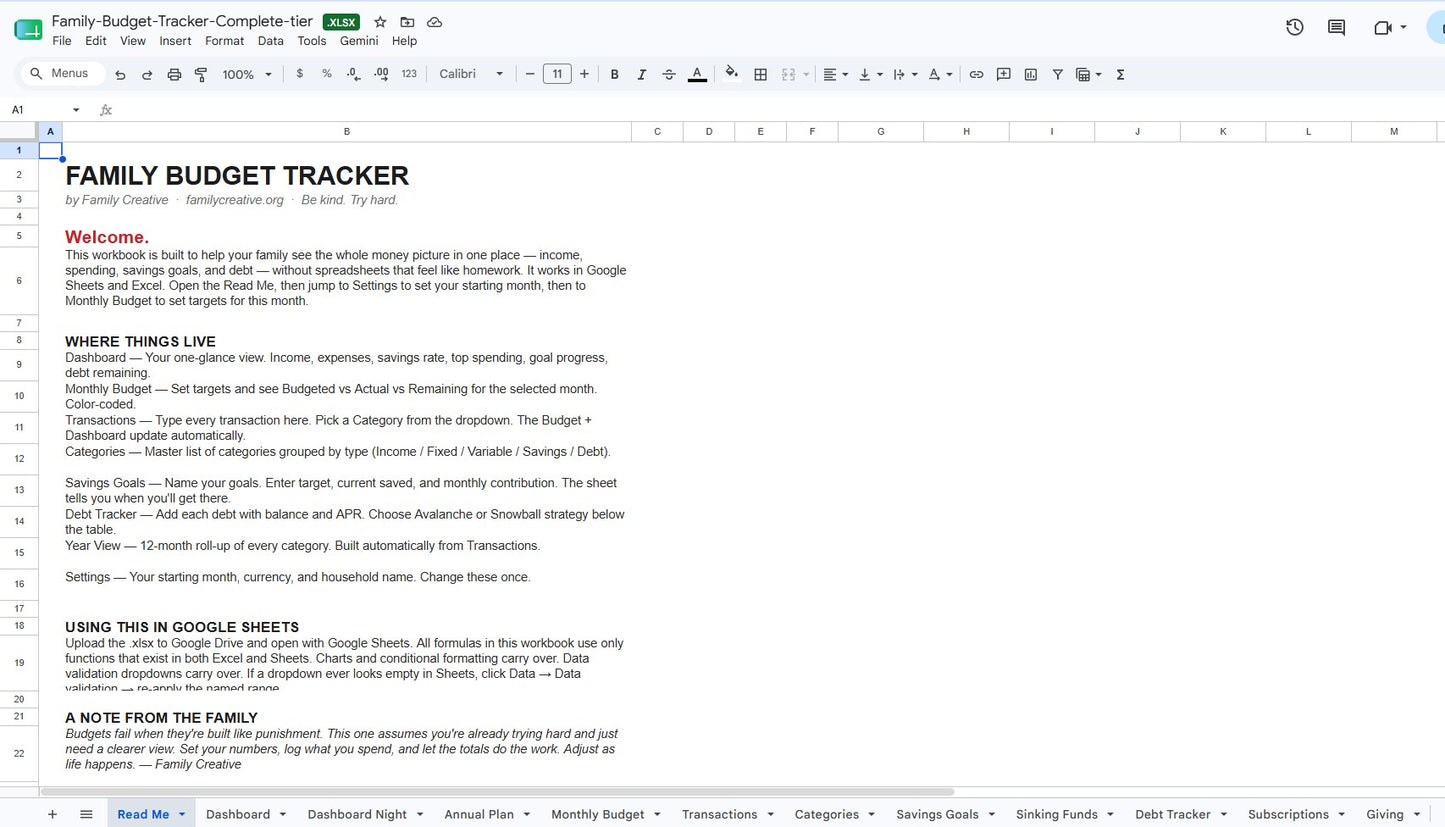The height and width of the screenshot is (827, 1445).
Task: Open the Borders tool
Action: [x=760, y=74]
